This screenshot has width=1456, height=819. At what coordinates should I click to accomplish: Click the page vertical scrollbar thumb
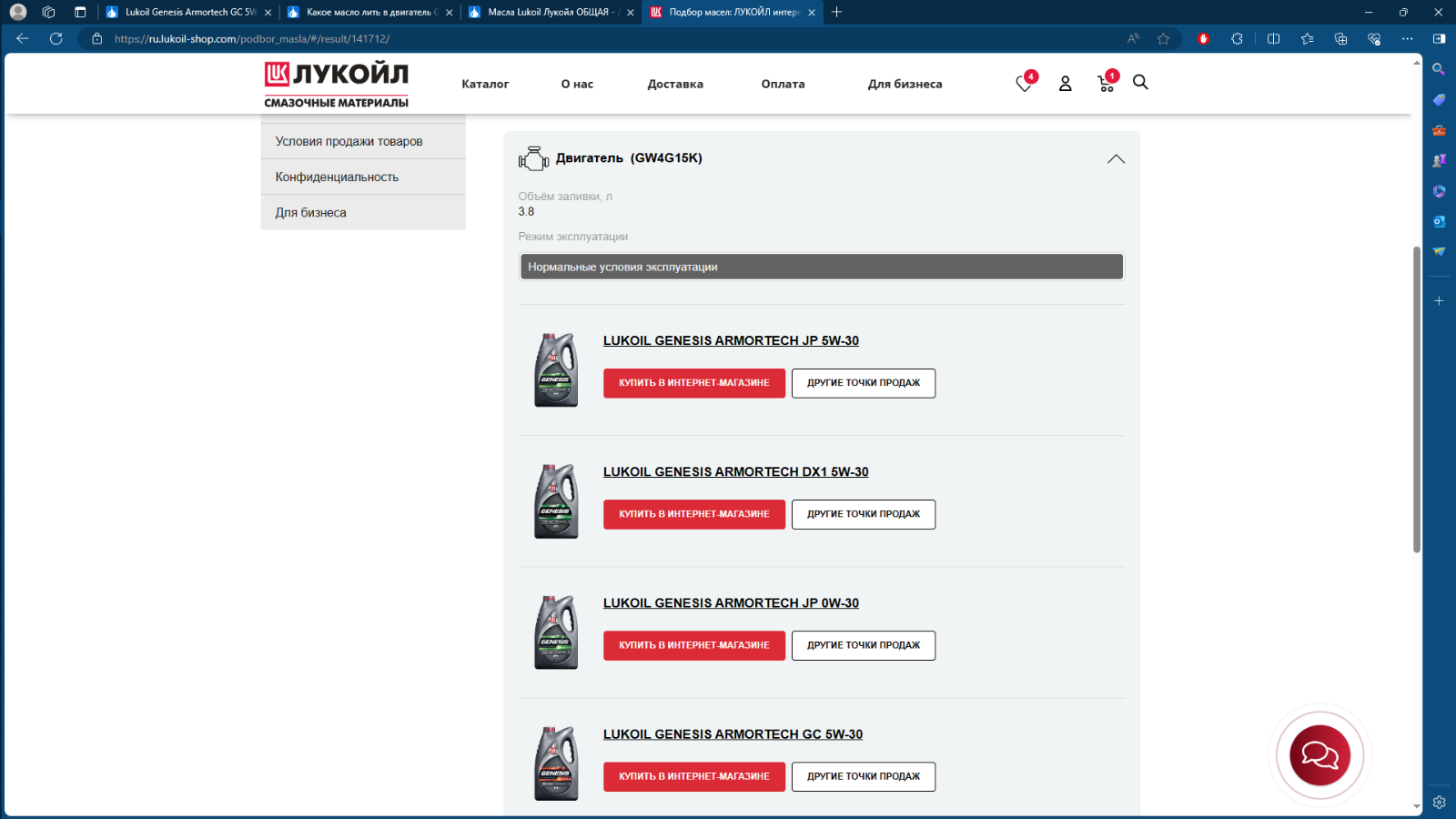tap(1416, 399)
